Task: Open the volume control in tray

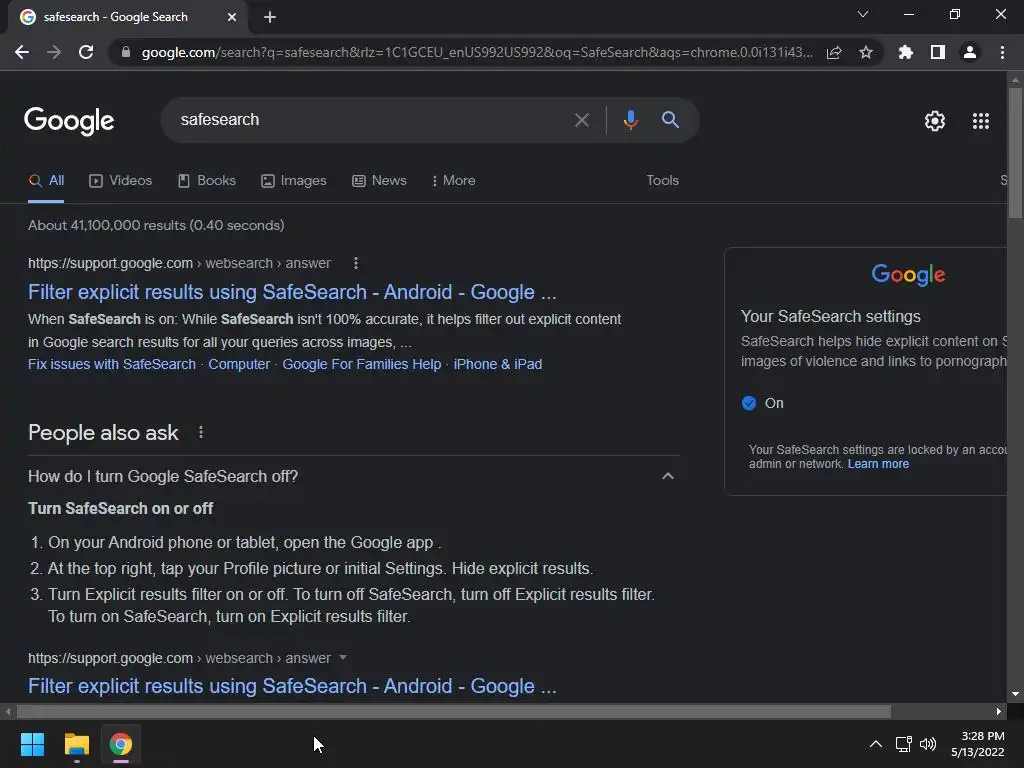Action: point(928,744)
